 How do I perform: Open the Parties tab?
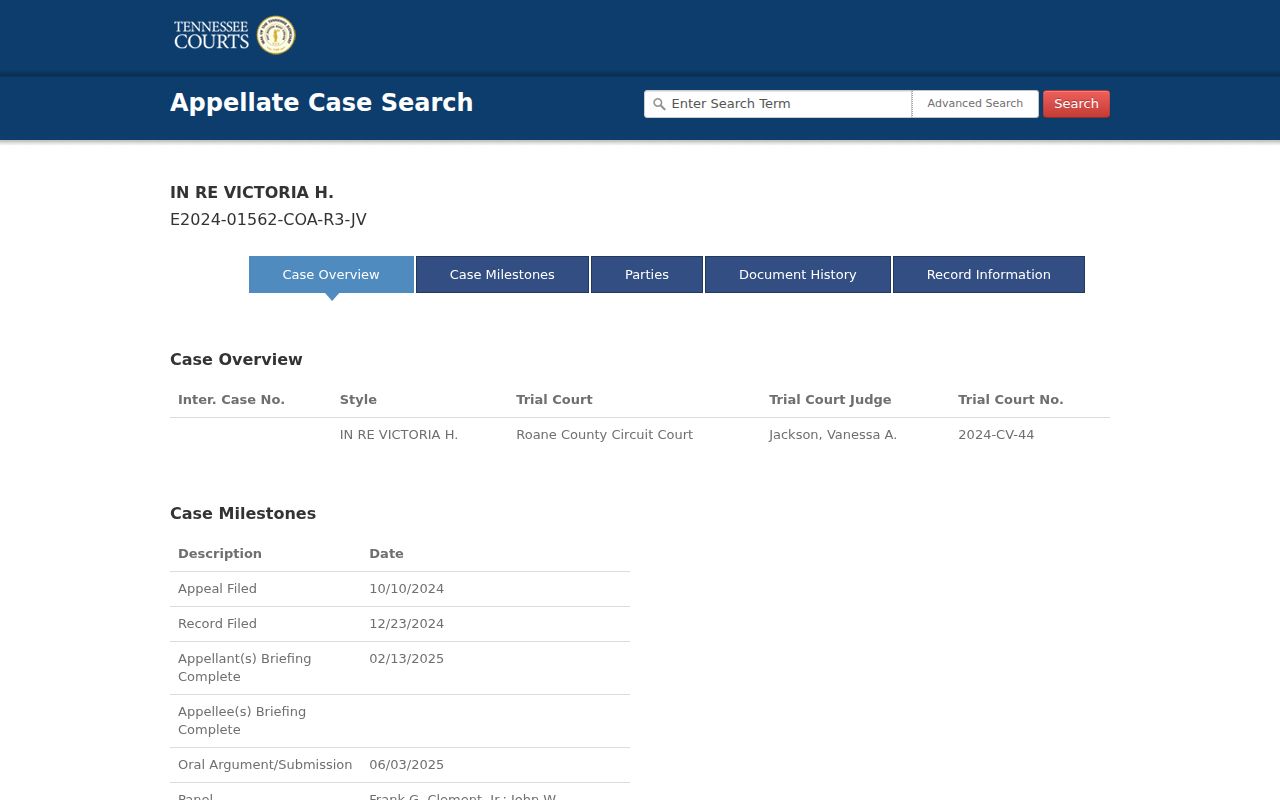pyautogui.click(x=647, y=274)
